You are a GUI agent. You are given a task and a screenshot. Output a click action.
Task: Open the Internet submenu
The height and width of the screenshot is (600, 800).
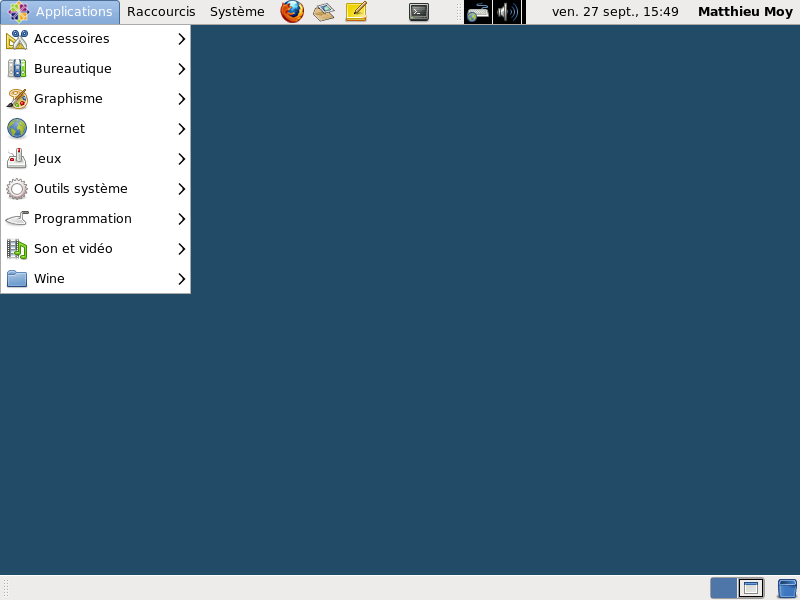(x=95, y=129)
